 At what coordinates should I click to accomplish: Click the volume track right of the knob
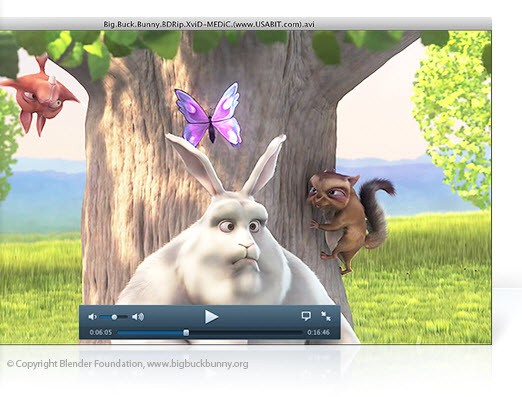click(122, 317)
